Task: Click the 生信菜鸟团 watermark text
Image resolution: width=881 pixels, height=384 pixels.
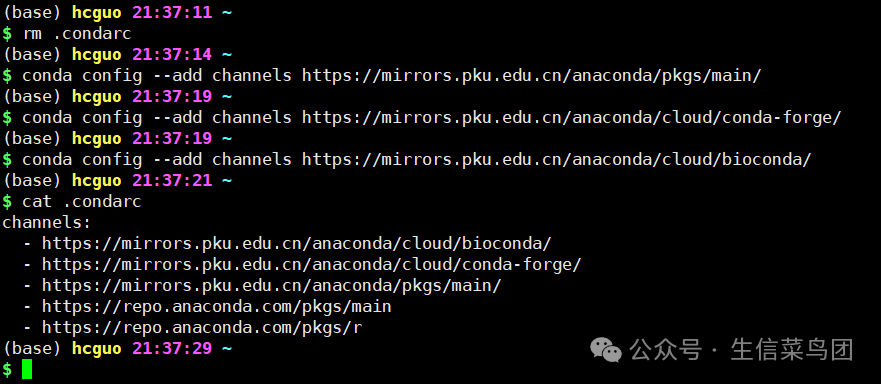Action: (792, 350)
